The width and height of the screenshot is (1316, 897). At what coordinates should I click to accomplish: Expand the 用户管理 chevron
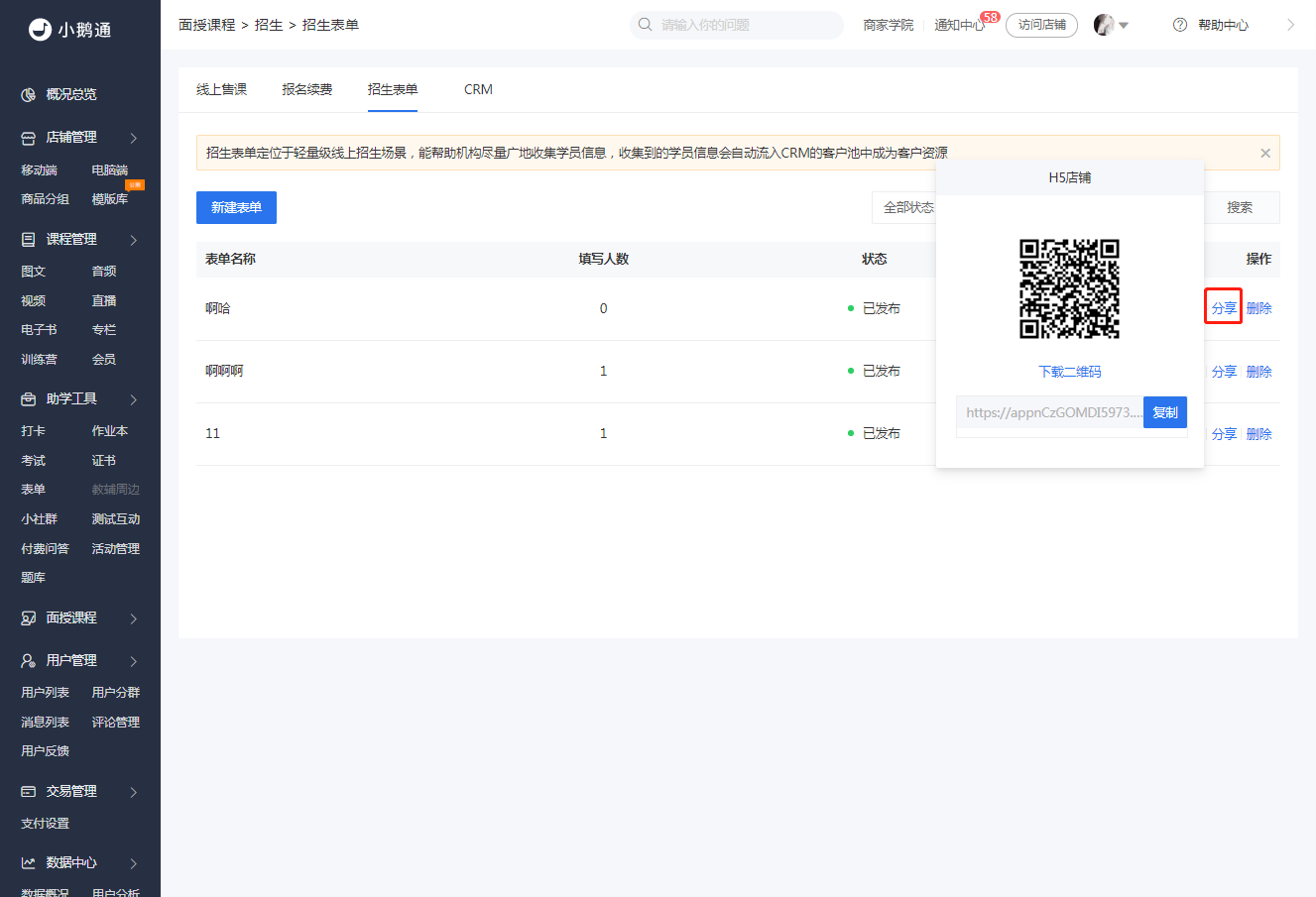tap(134, 661)
